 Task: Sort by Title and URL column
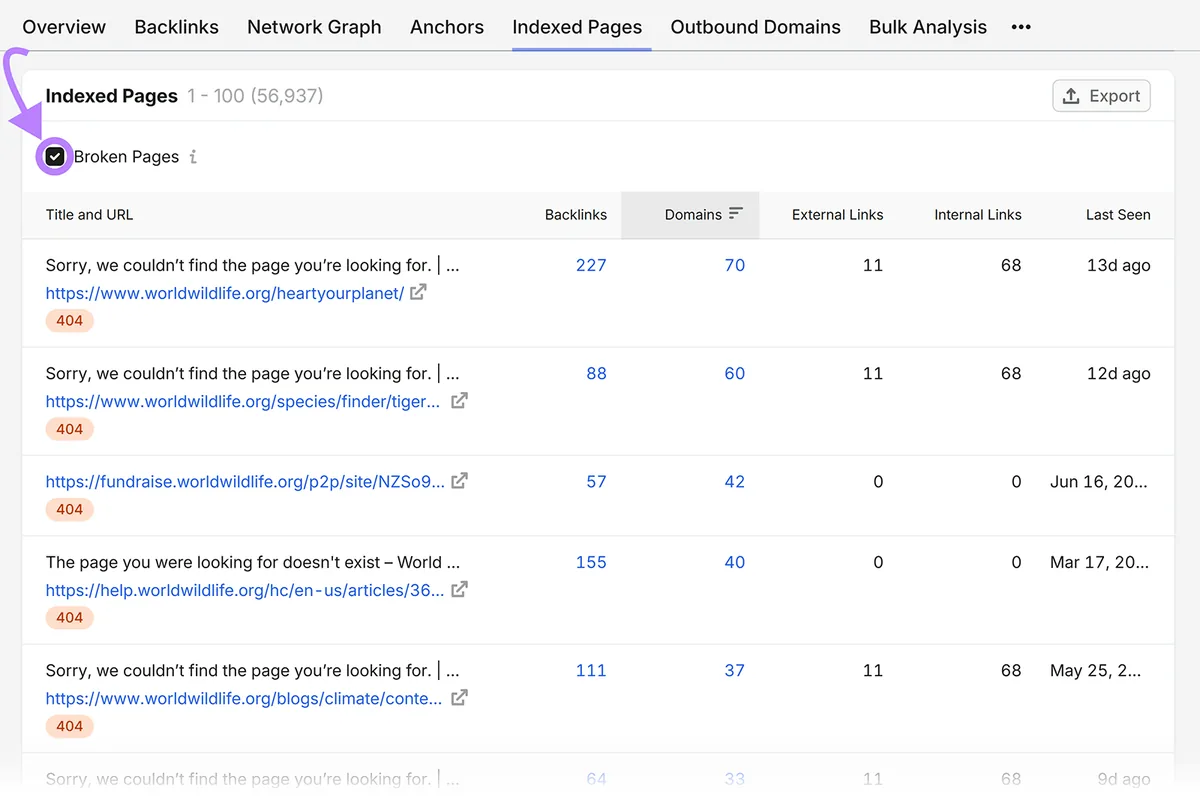[89, 214]
